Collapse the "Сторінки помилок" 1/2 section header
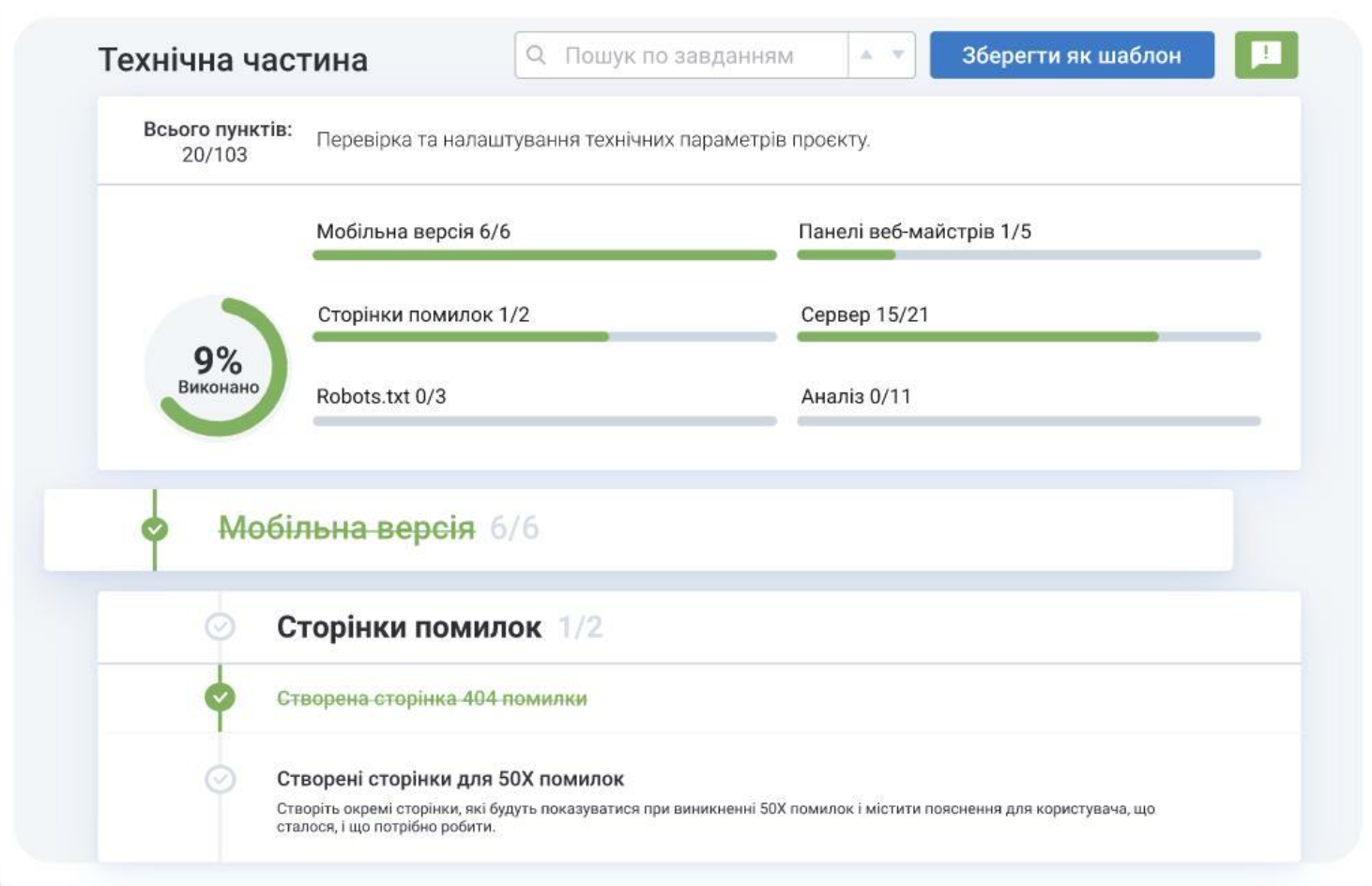The width and height of the screenshot is (1372, 886). [699, 627]
